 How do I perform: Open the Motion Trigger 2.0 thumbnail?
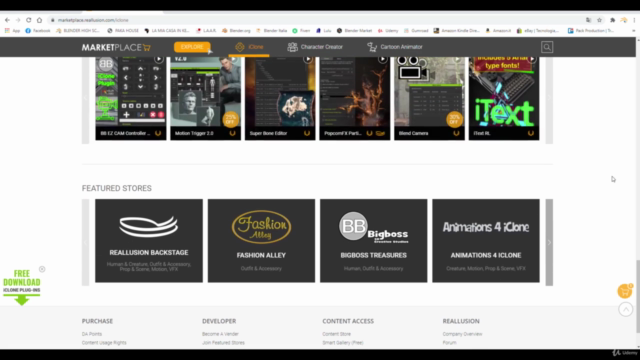(205, 92)
